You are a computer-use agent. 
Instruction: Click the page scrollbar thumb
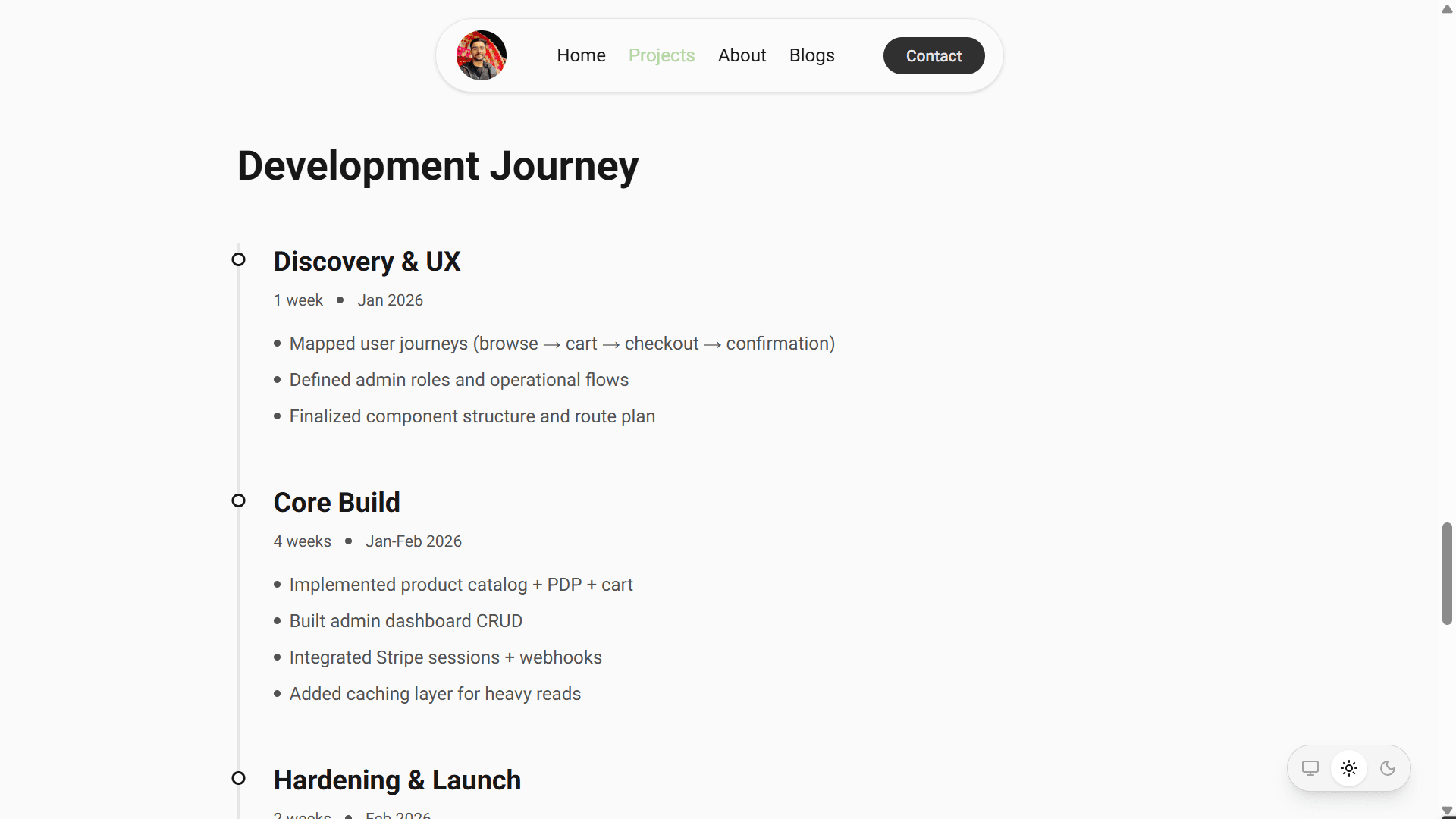[x=1447, y=573]
